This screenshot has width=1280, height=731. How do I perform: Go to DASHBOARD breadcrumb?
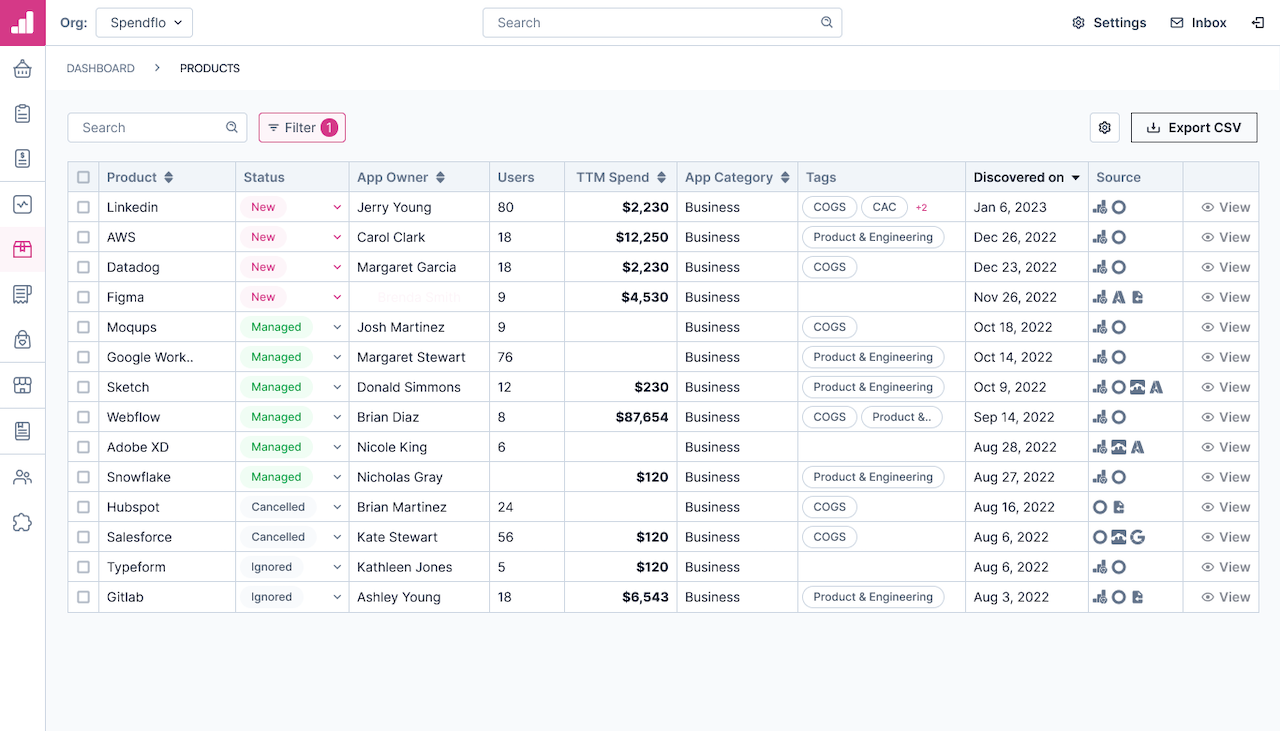(x=101, y=69)
